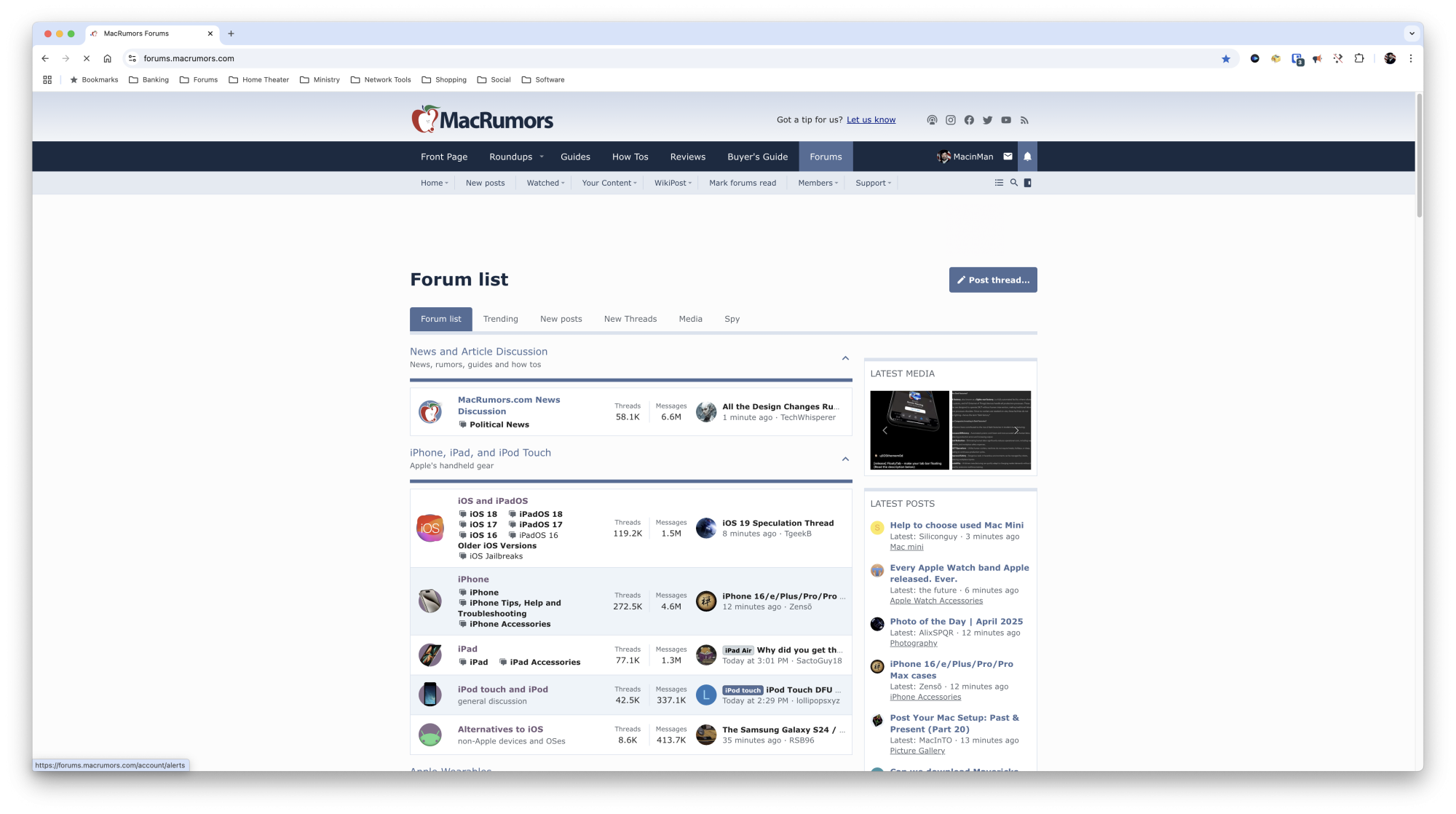Open the alerts bell icon
Viewport: 1456px width, 814px height.
click(x=1027, y=157)
